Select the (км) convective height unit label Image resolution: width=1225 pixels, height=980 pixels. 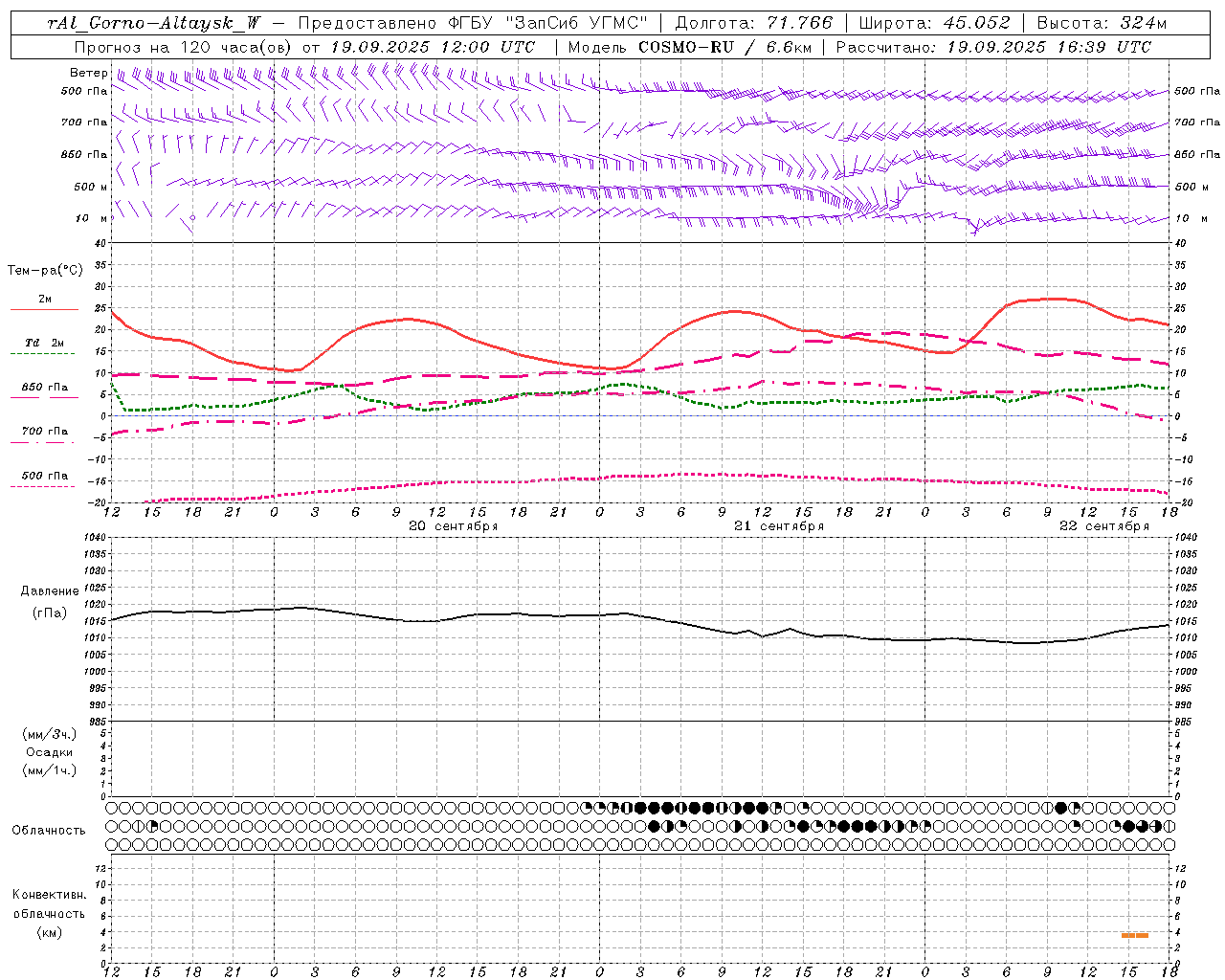point(50,932)
